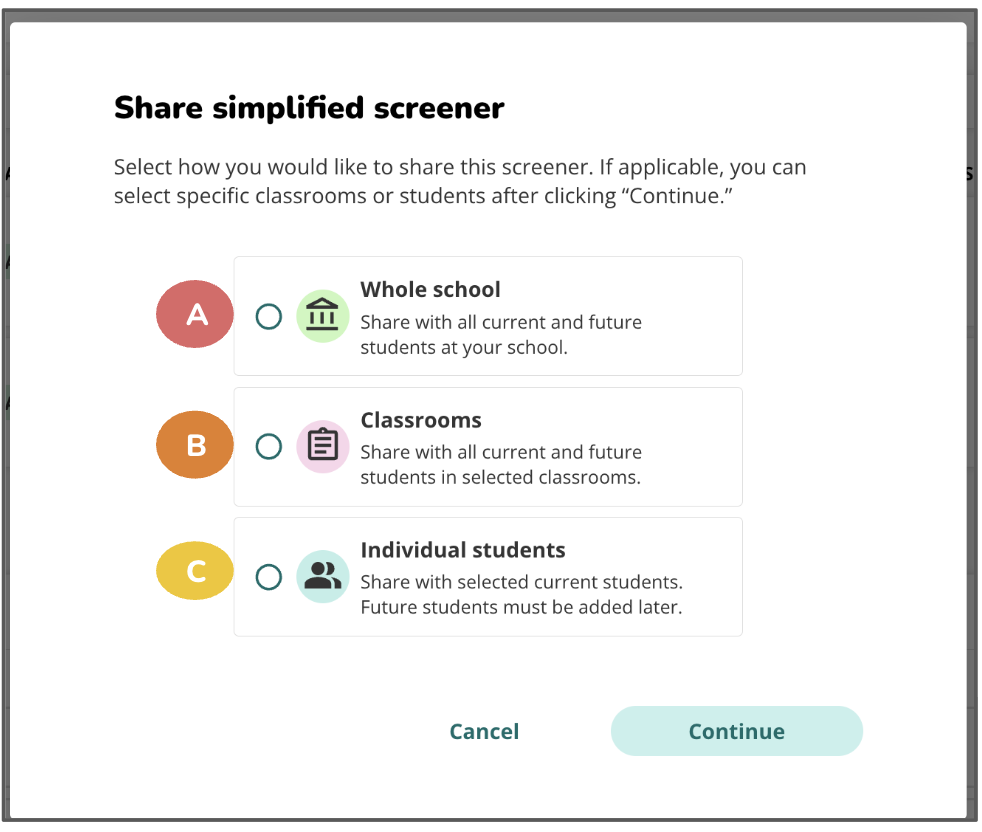
Task: Click the yellow C marker badge
Action: click(196, 572)
